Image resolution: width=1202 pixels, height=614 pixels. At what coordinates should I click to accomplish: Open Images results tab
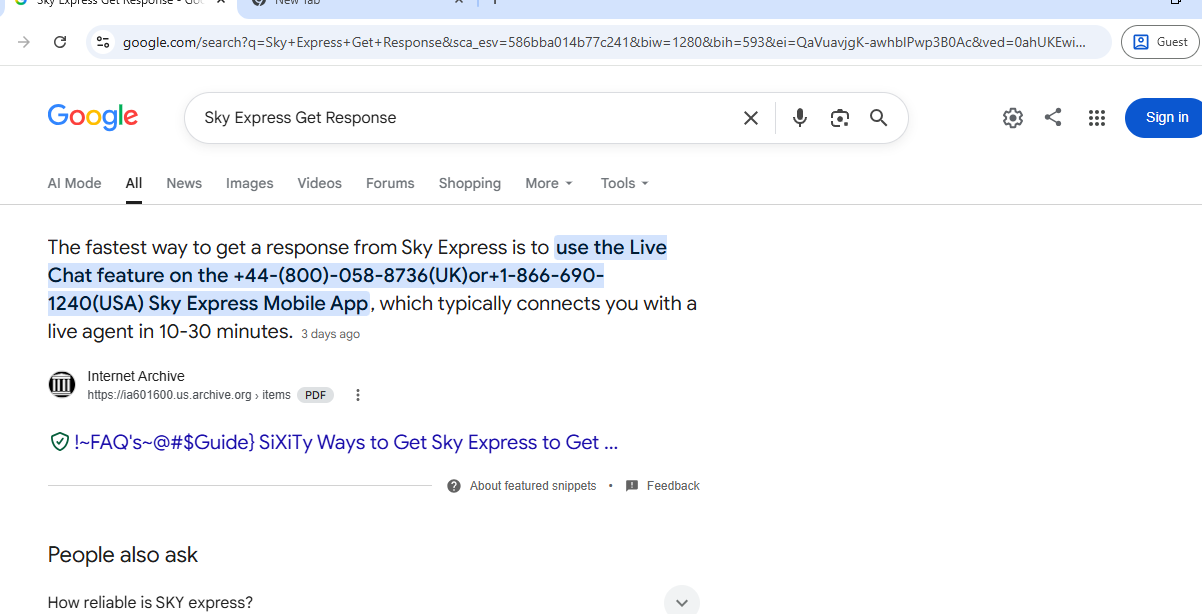250,183
